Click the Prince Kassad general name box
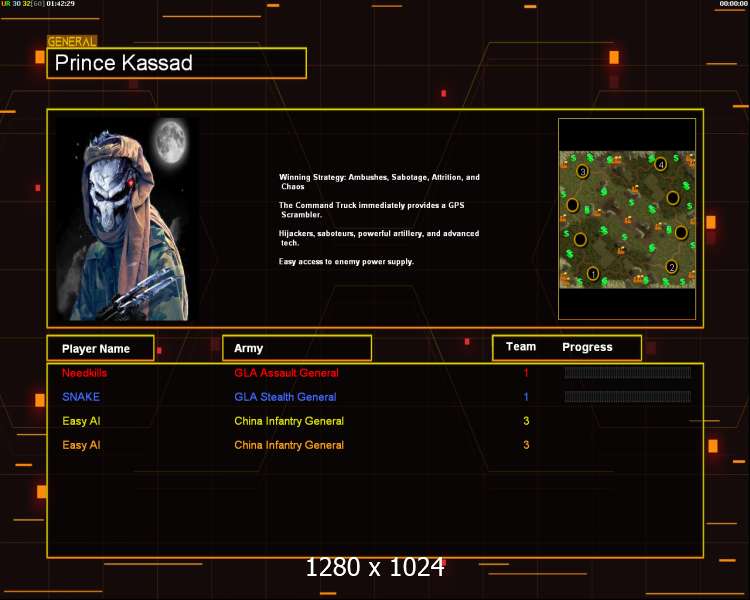This screenshot has width=750, height=600. point(176,63)
